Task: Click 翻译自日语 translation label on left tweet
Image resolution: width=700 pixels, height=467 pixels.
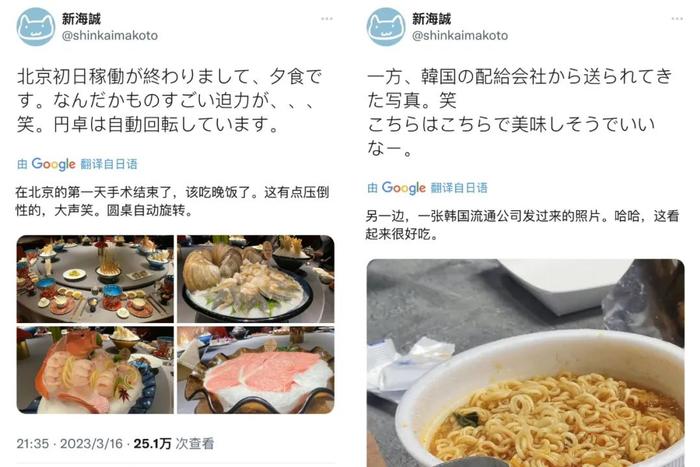Action: tap(109, 164)
